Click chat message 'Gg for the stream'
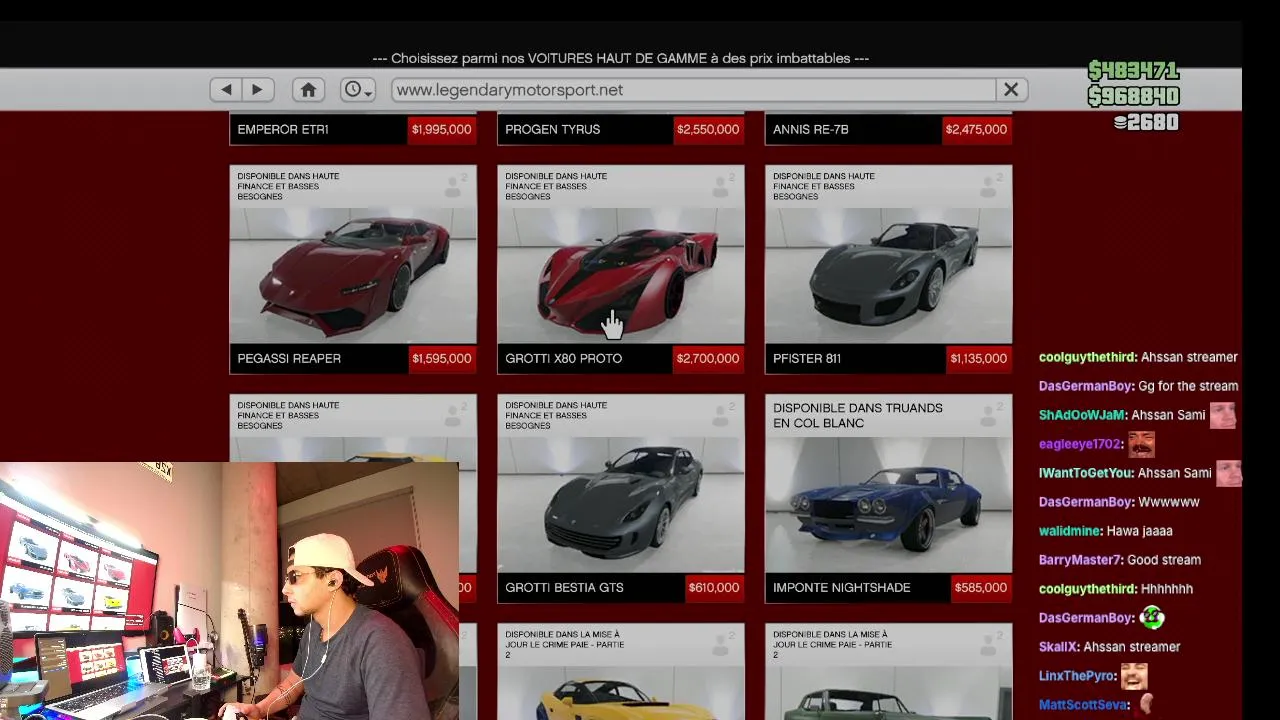This screenshot has width=1280, height=720. 1188,386
